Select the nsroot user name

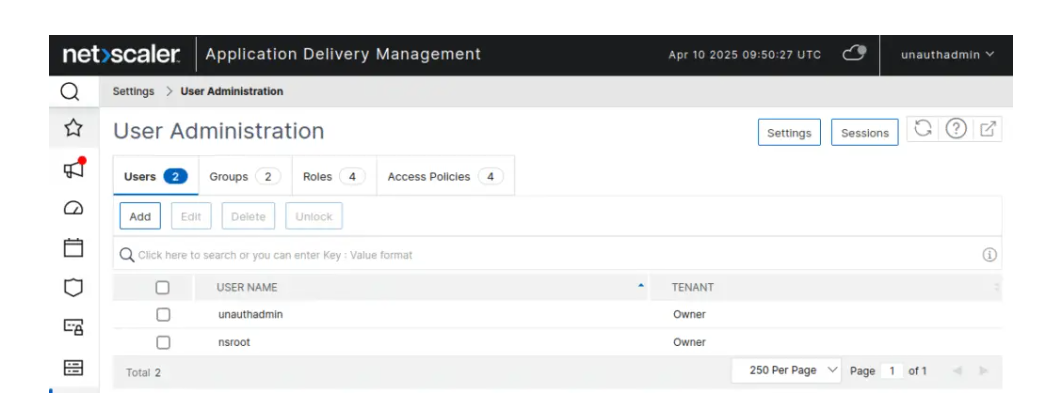(234, 342)
